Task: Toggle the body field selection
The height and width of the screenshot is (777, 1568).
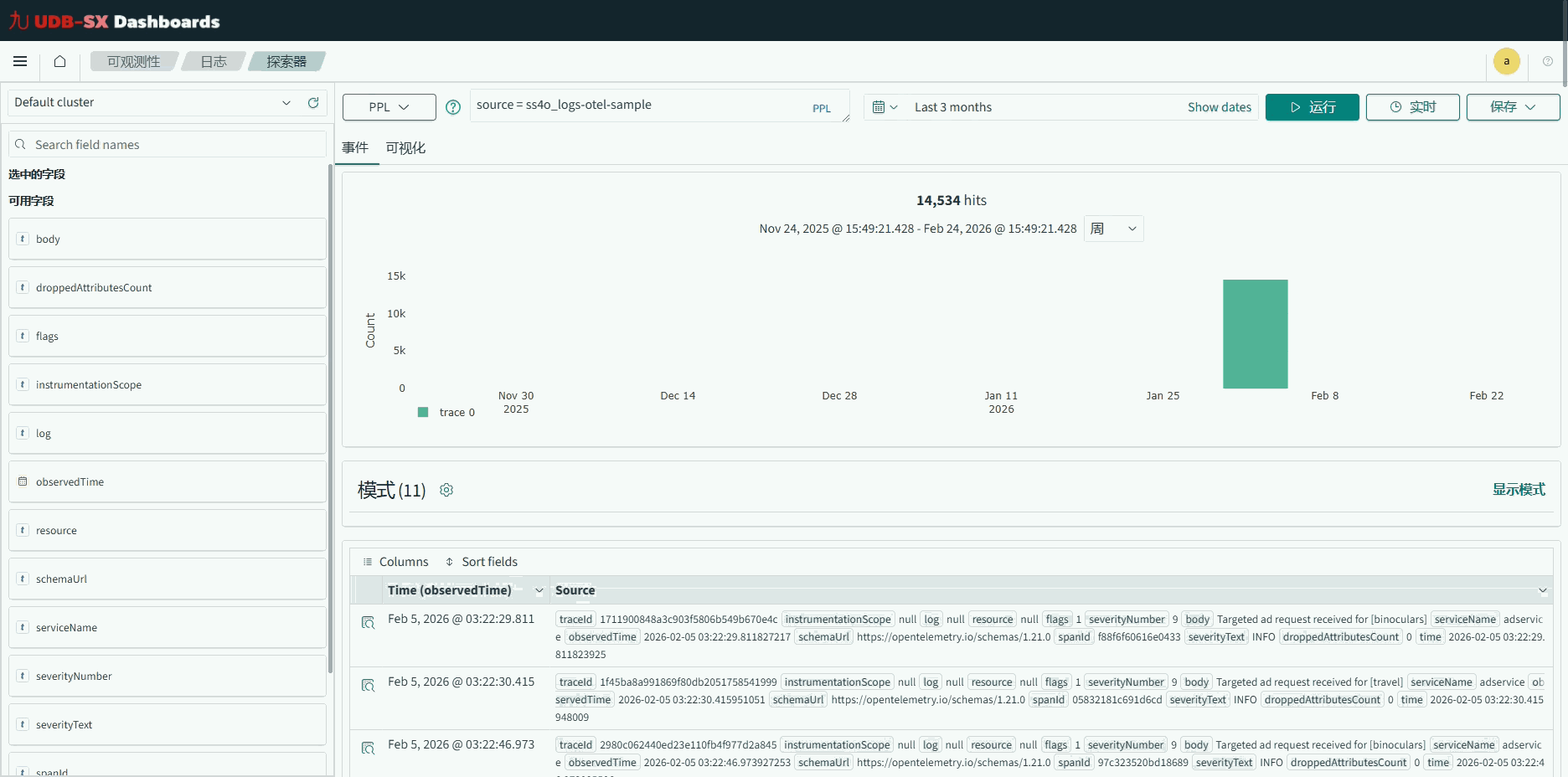Action: click(x=168, y=239)
